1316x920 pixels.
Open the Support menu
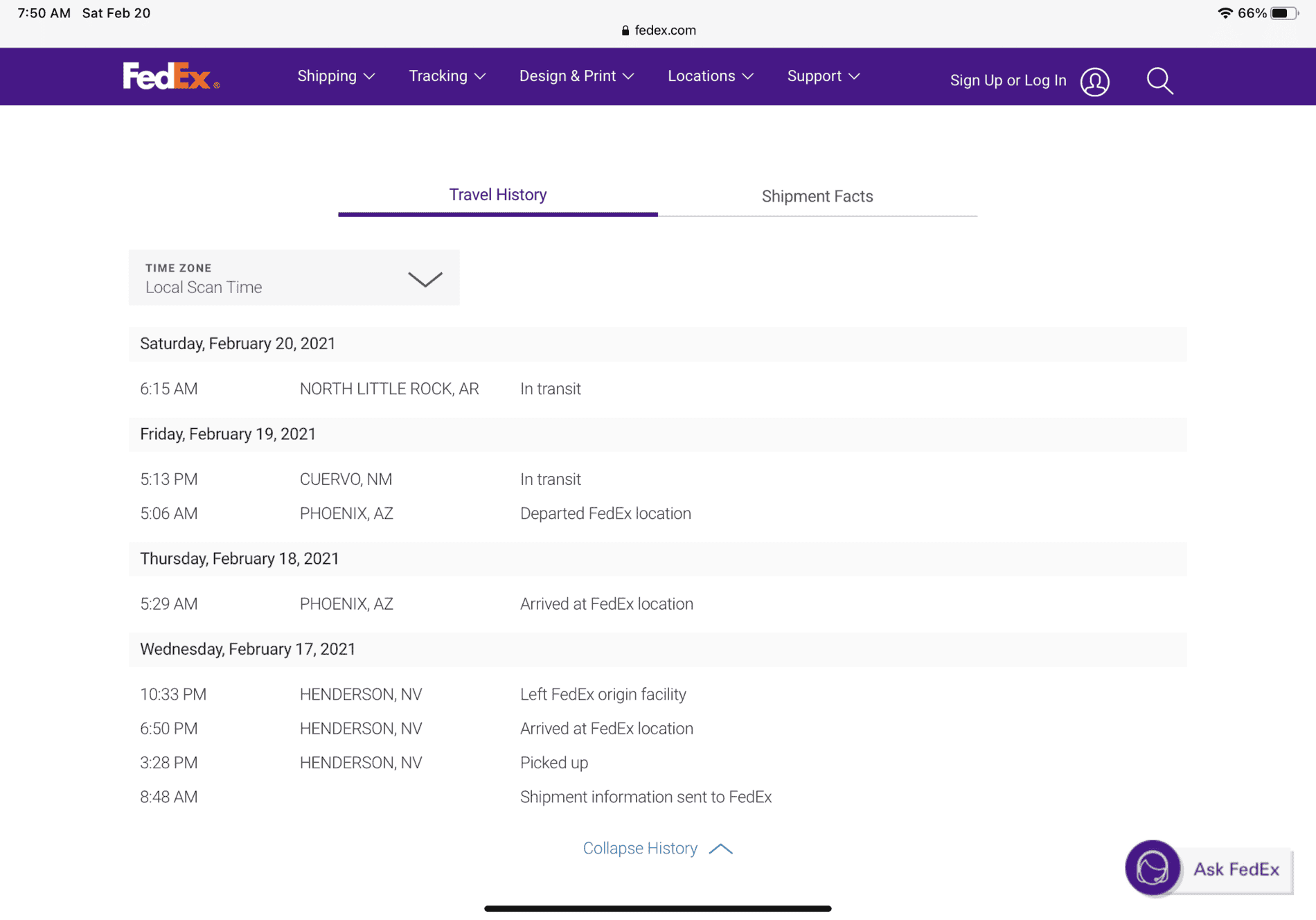pos(824,76)
